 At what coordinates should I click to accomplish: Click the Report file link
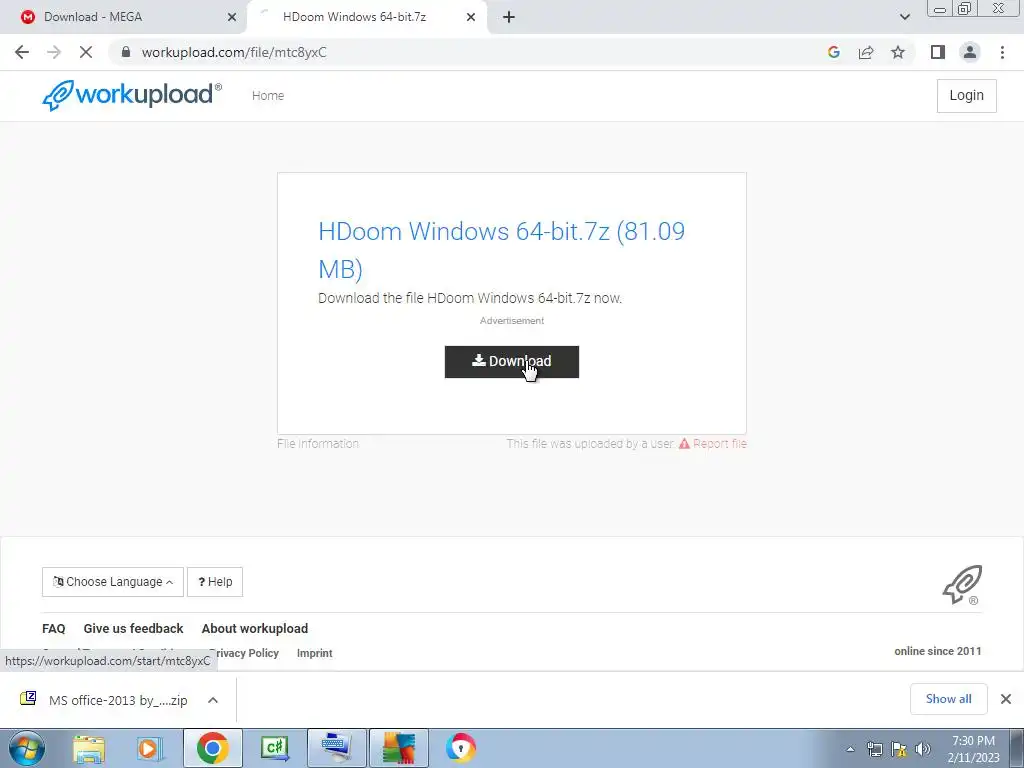712,443
